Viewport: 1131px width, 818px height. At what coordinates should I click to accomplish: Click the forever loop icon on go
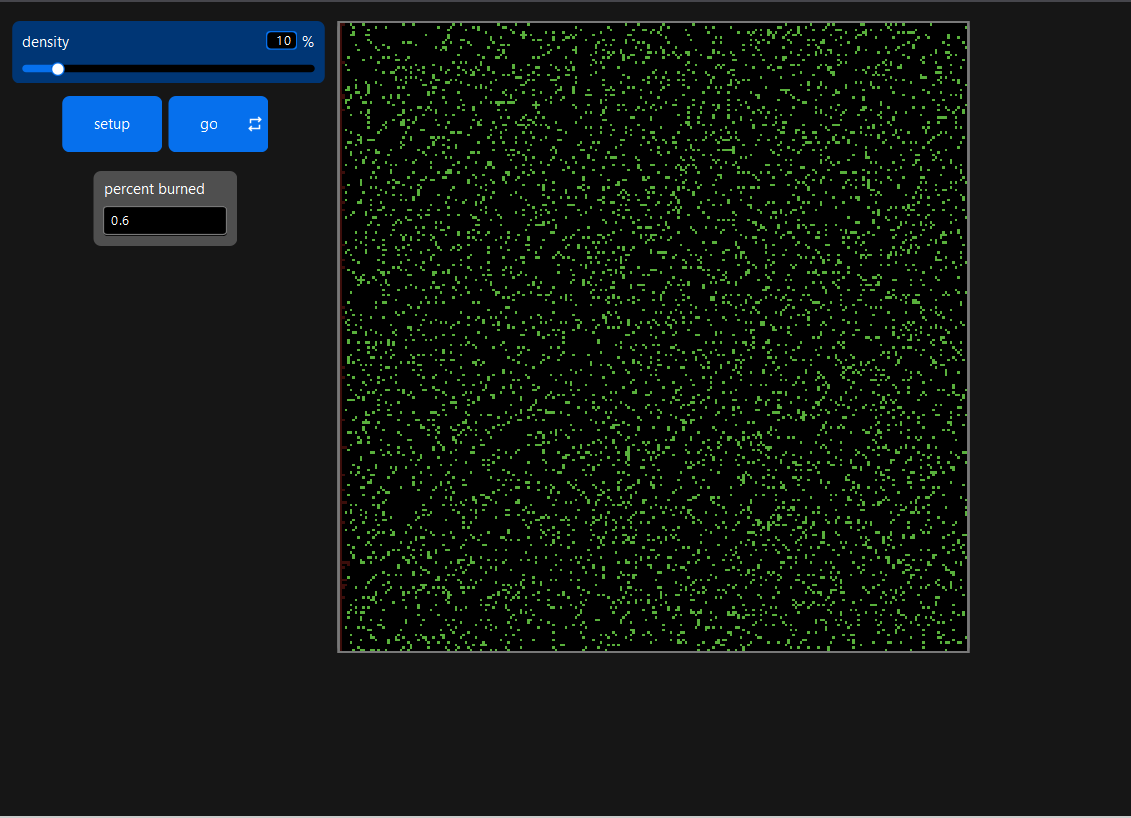[x=255, y=124]
